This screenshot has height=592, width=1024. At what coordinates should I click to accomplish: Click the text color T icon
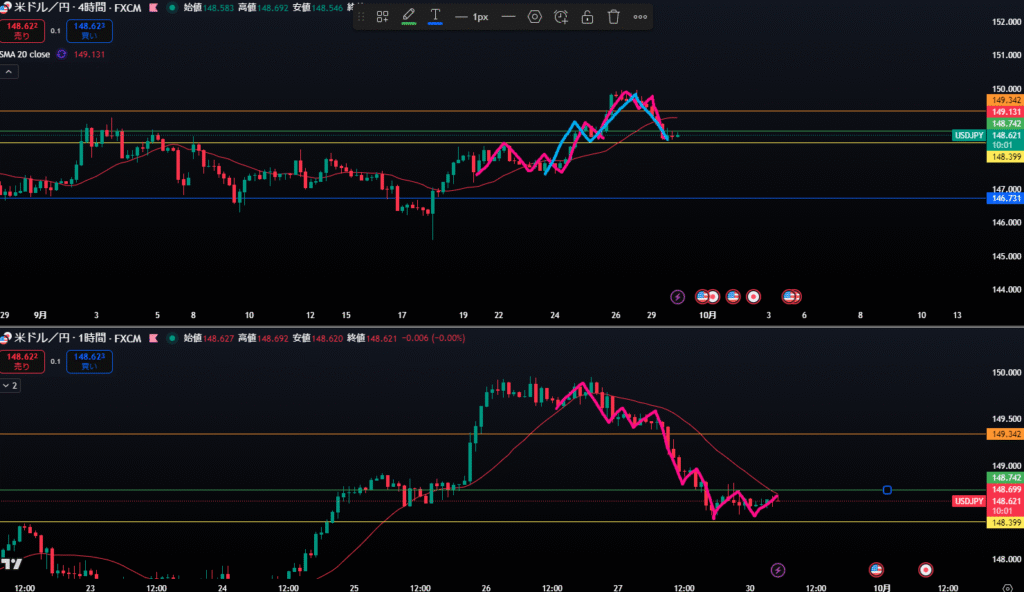pyautogui.click(x=435, y=17)
